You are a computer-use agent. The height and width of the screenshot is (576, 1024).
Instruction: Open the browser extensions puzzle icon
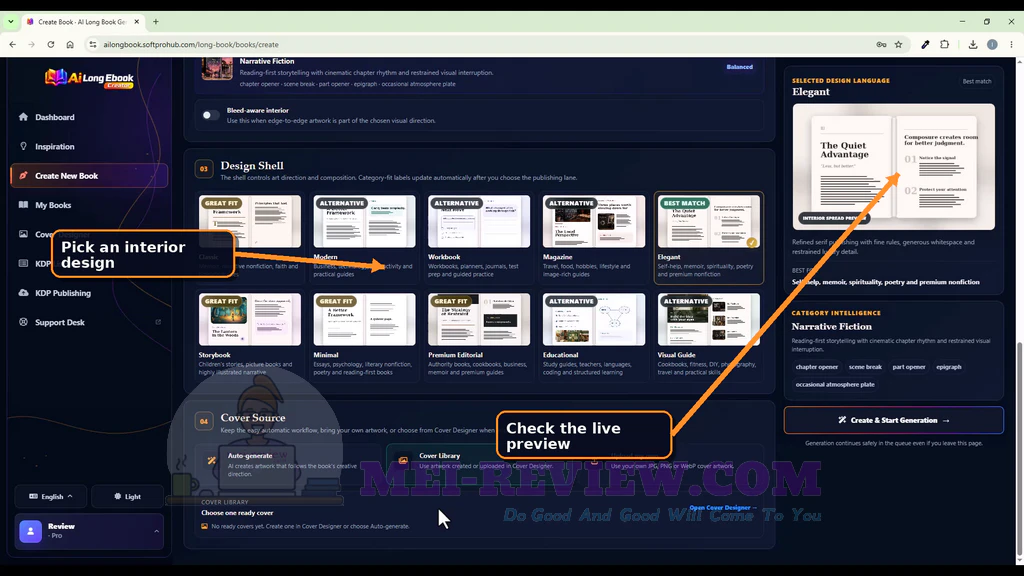[x=944, y=44]
